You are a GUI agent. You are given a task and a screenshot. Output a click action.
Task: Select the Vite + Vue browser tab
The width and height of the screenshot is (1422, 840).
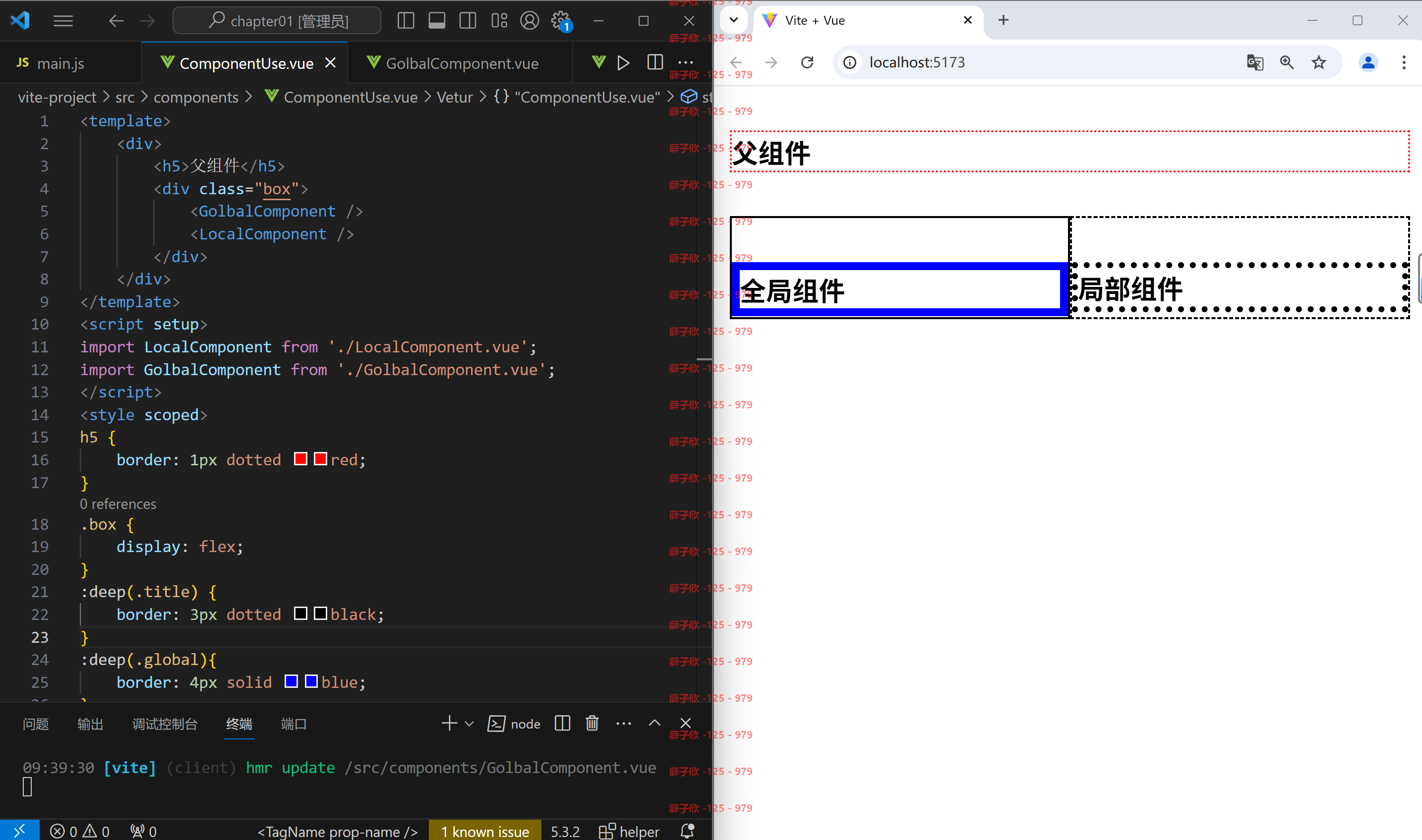(869, 20)
